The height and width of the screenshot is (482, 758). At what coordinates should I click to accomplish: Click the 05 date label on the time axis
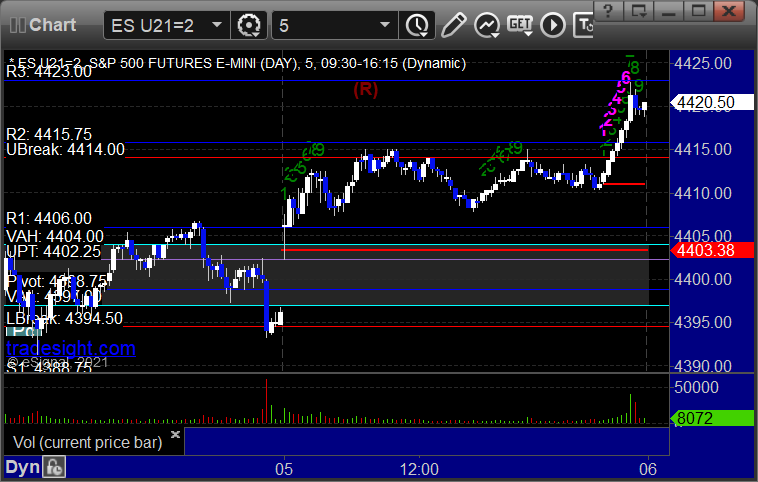pyautogui.click(x=284, y=469)
